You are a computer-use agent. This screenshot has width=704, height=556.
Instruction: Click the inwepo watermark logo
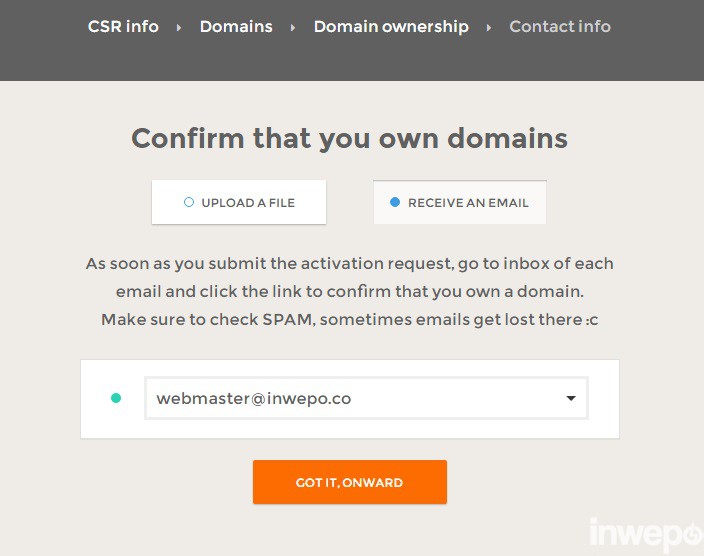tap(645, 534)
